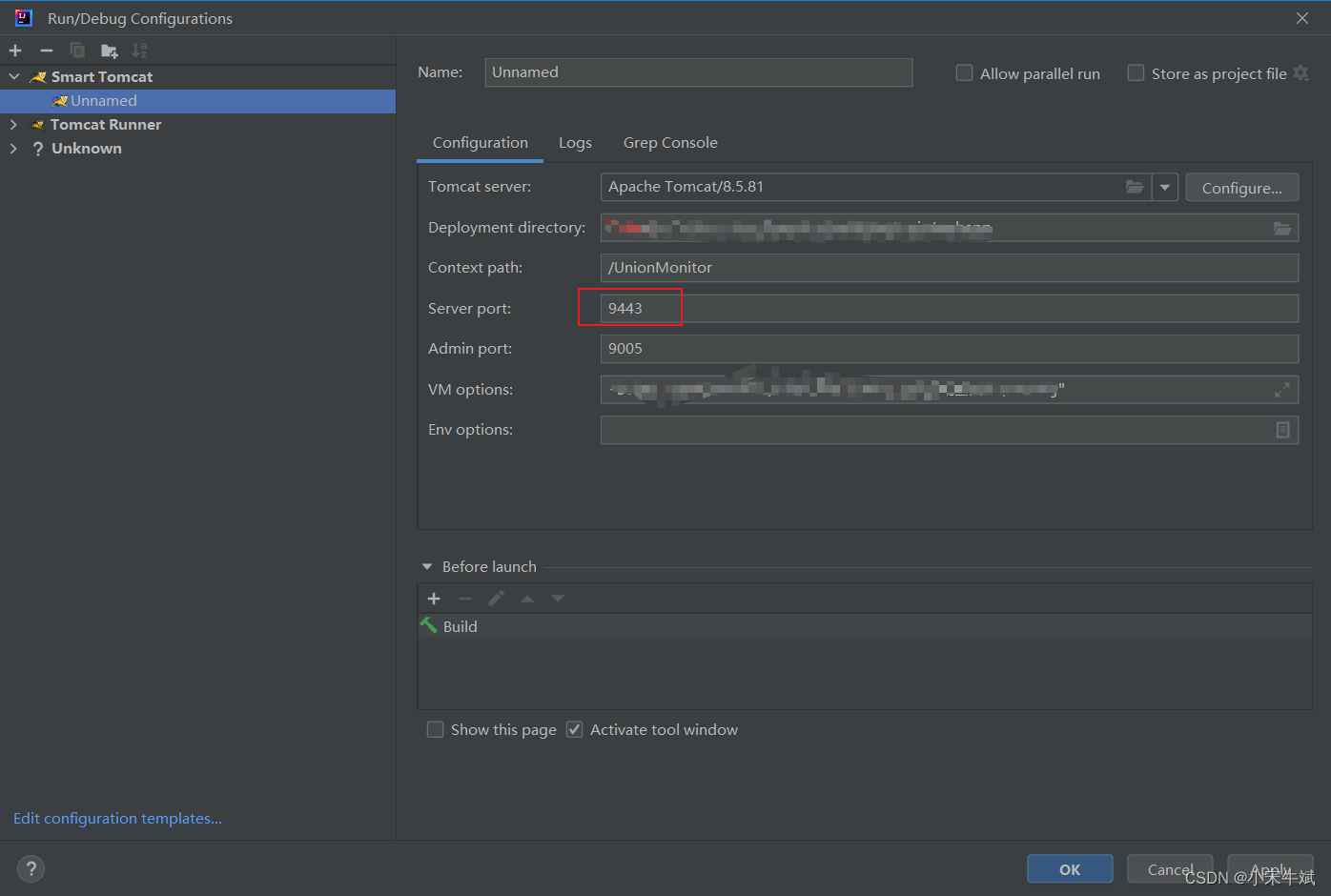Sort configurations alphabetically
This screenshot has height=896, width=1331.
pyautogui.click(x=140, y=51)
